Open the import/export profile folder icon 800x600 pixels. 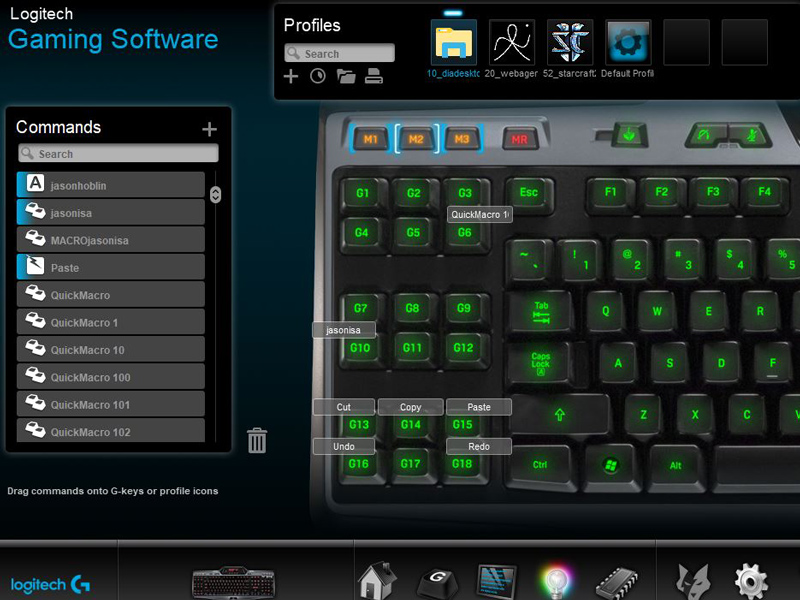tap(346, 77)
